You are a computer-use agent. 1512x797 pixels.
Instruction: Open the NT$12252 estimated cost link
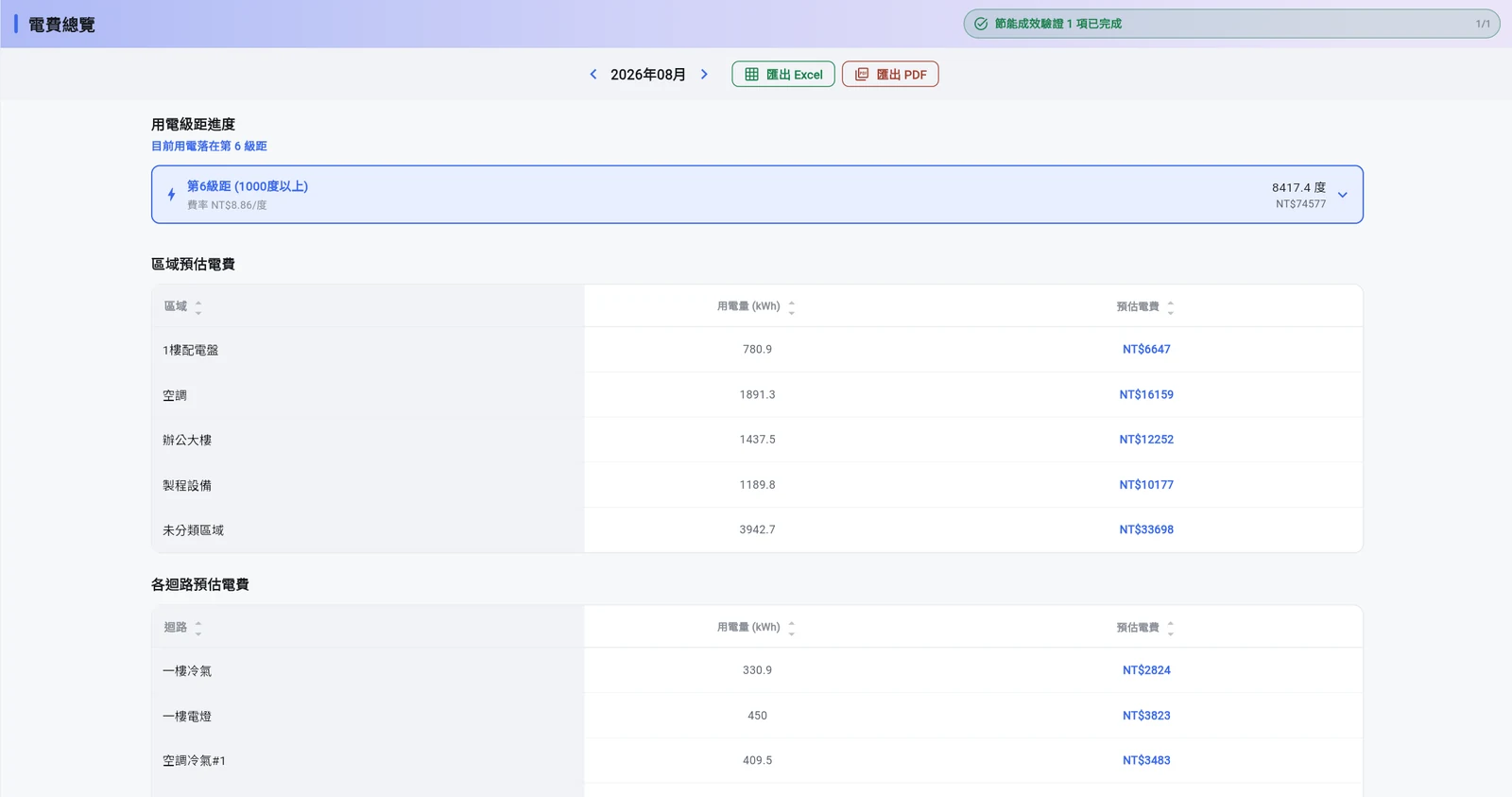coord(1146,440)
